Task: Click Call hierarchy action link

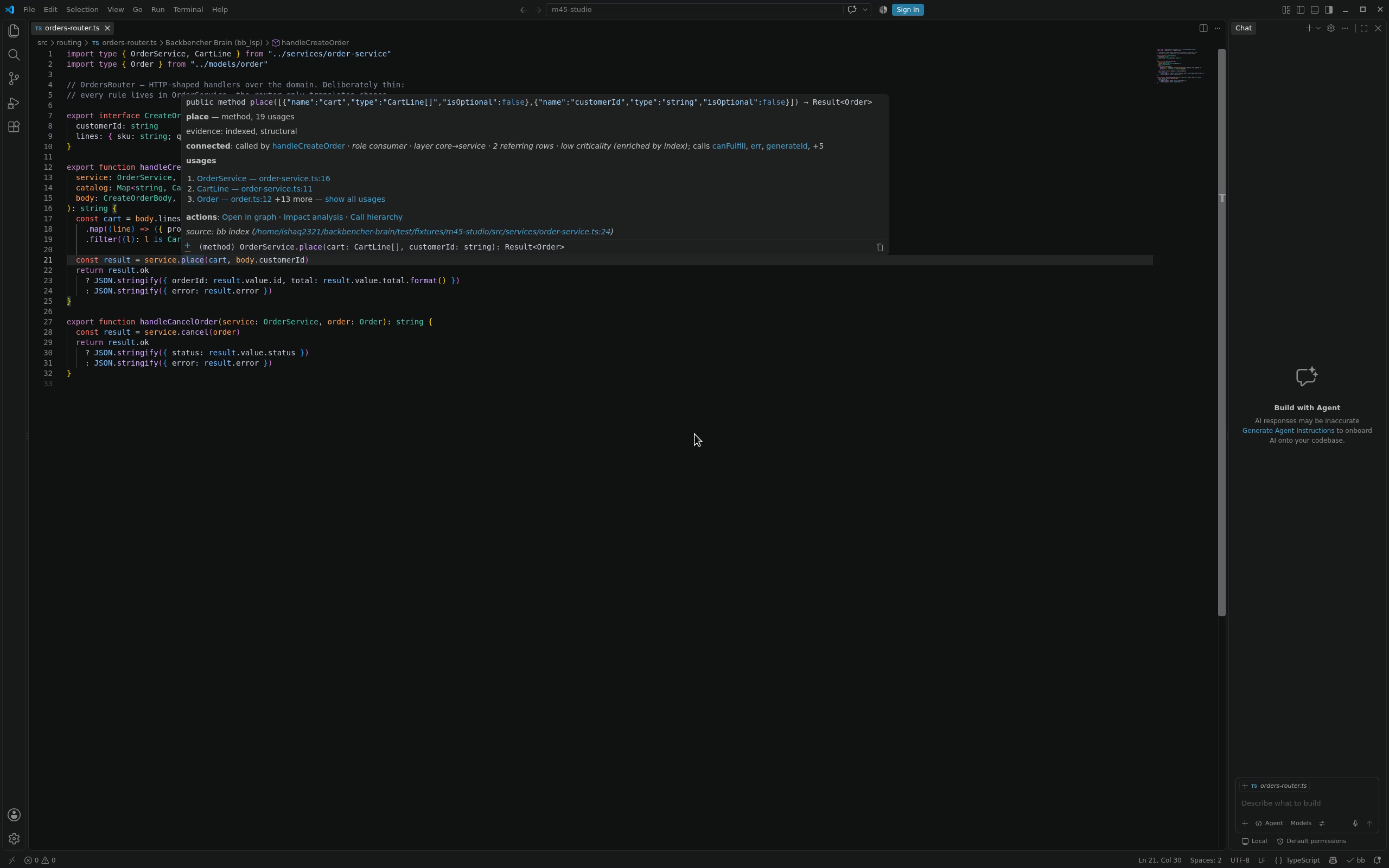Action: point(376,217)
